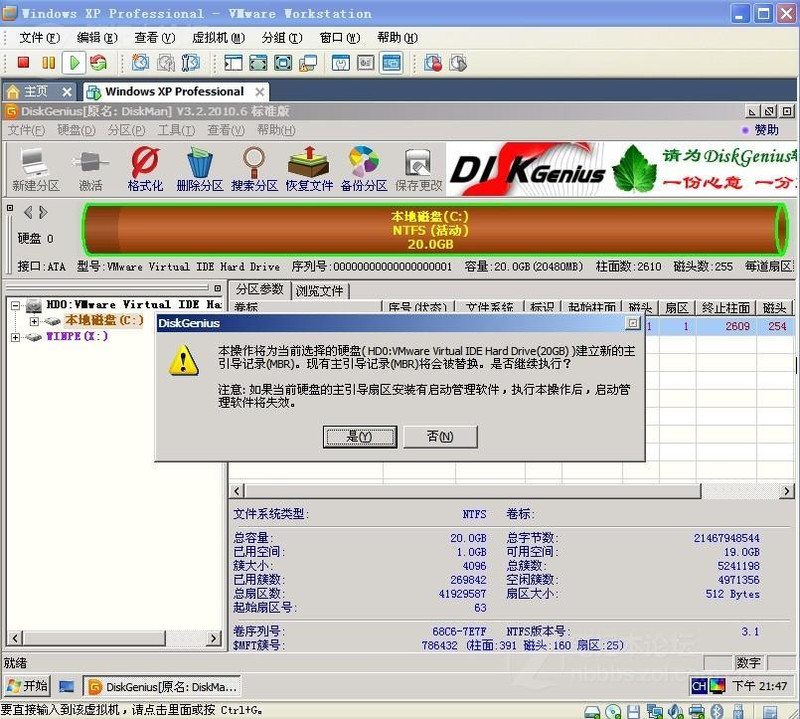Expand the HD0 VMware Virtual IDE tree node
This screenshot has height=719, width=800.
(x=16, y=305)
